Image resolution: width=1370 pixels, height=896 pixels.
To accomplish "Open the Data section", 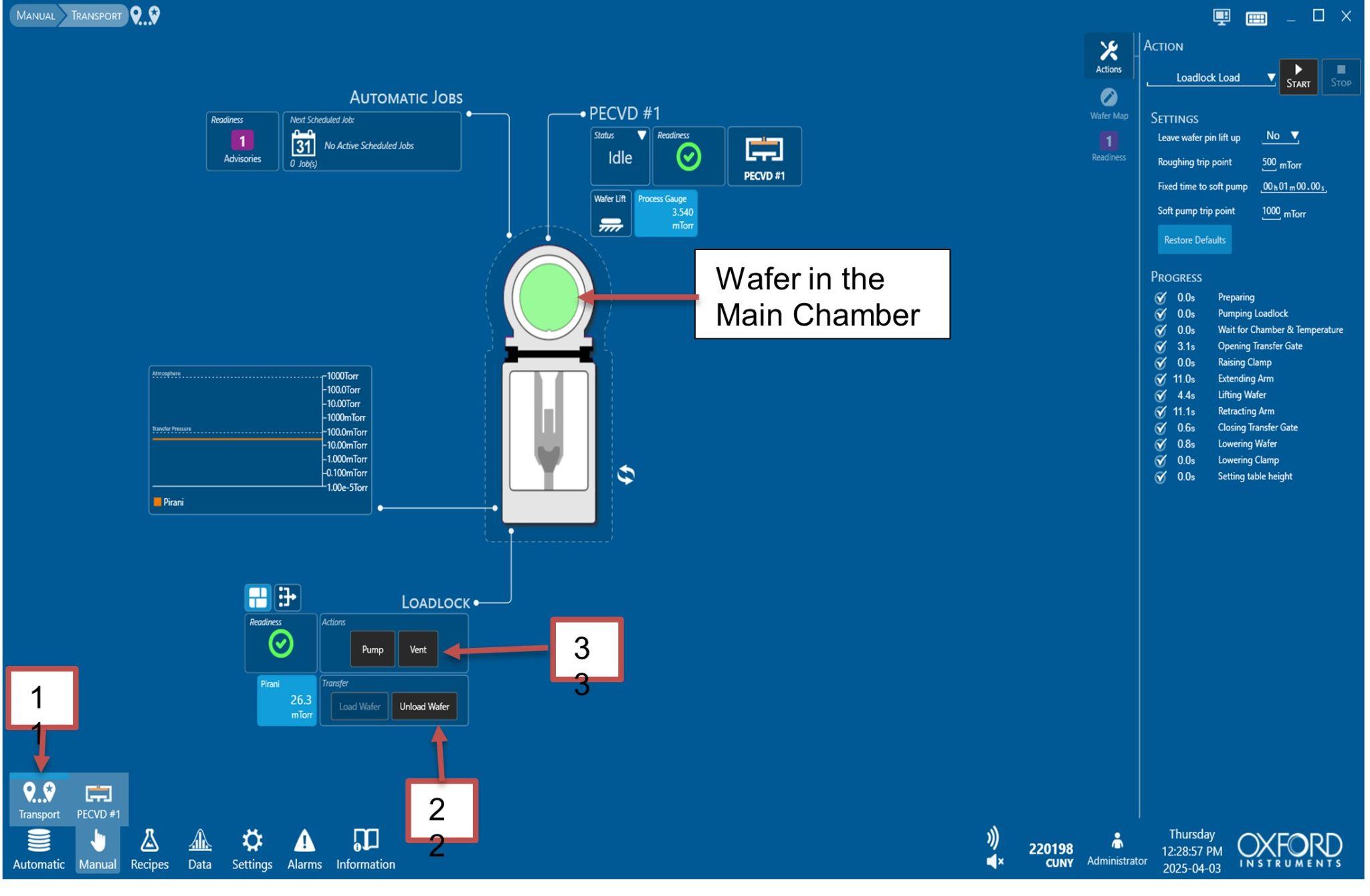I will [199, 850].
